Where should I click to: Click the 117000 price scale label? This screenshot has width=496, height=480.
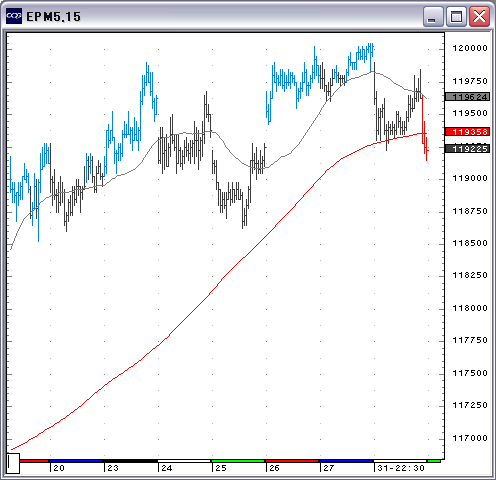click(x=470, y=438)
